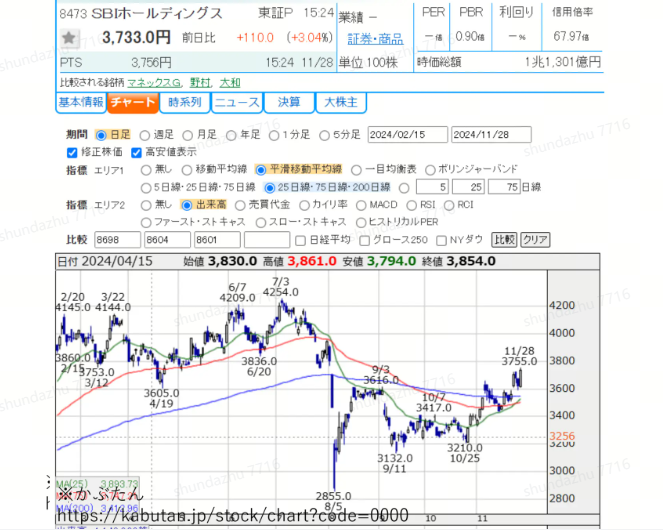The width and height of the screenshot is (663, 530).
Task: Click the custom days field showing 5
Action: point(432,187)
